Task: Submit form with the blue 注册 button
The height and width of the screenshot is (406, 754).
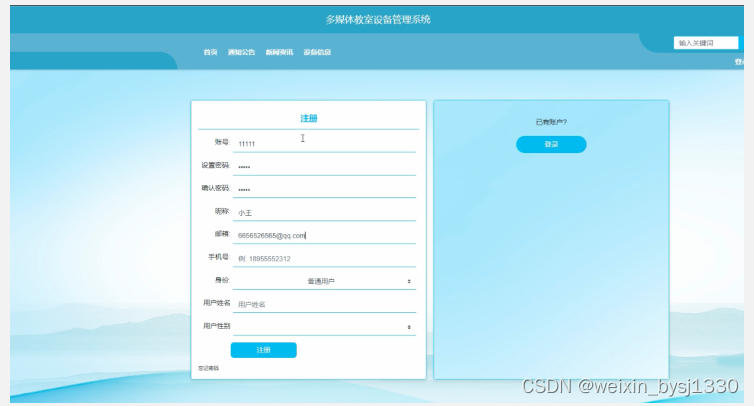Action: tap(264, 350)
